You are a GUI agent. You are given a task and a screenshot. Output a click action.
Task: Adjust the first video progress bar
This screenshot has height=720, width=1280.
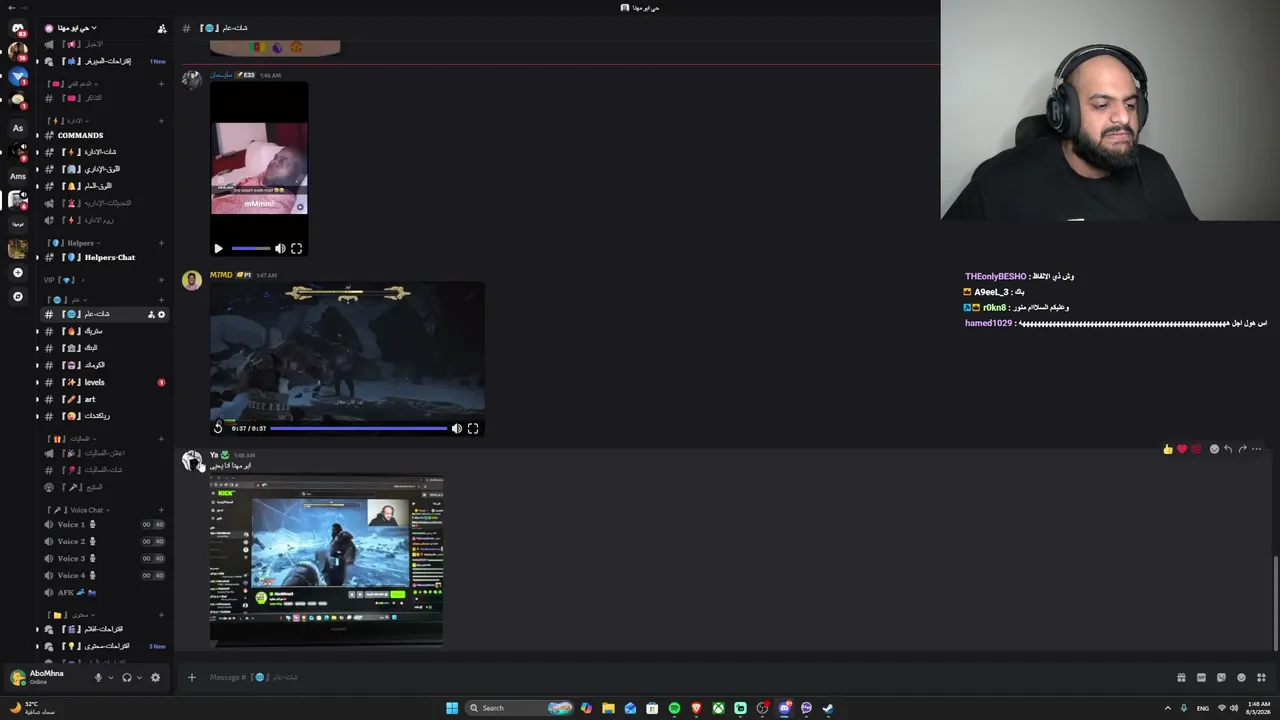point(251,248)
